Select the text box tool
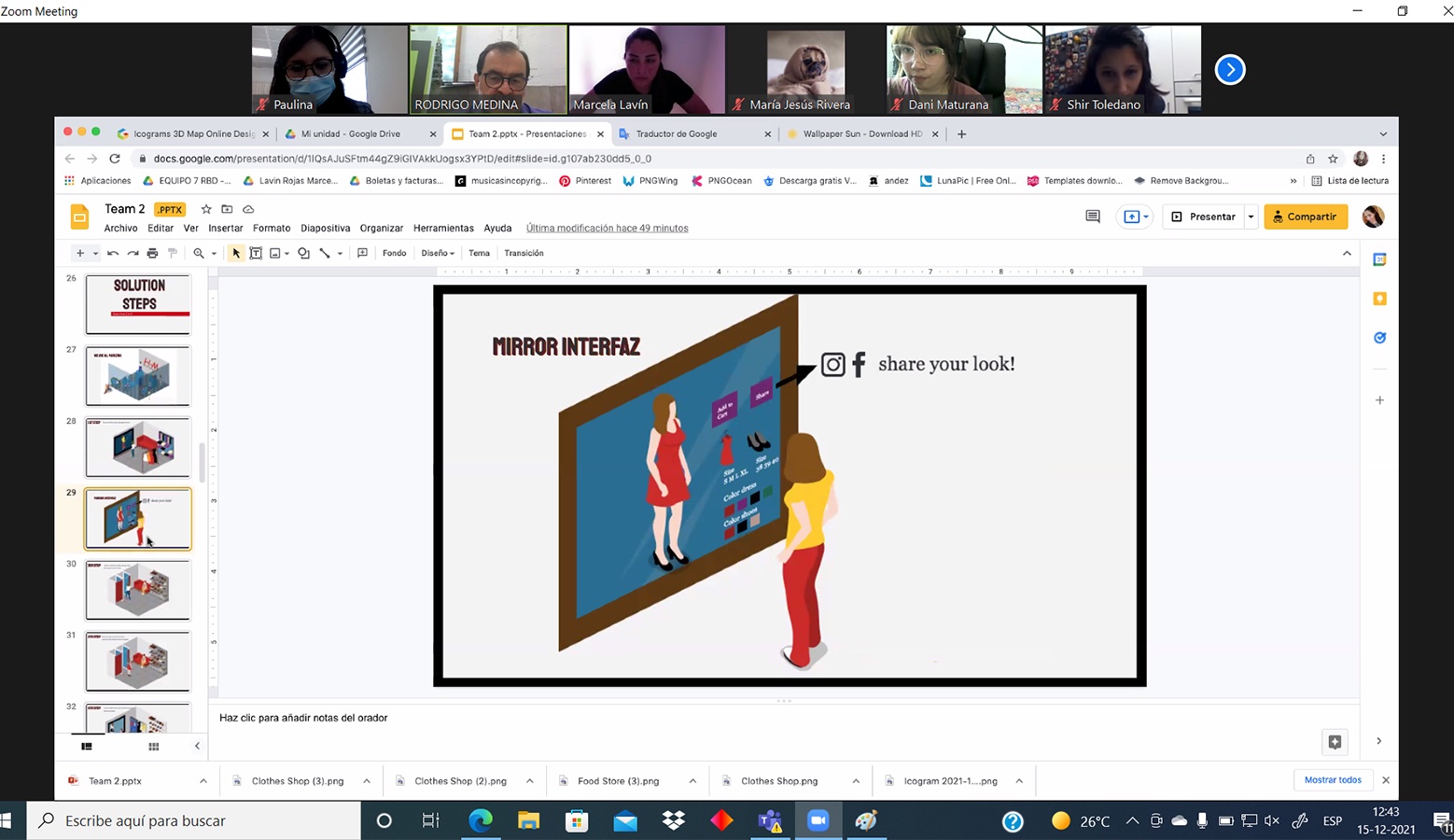This screenshot has height=840, width=1454. (x=256, y=253)
